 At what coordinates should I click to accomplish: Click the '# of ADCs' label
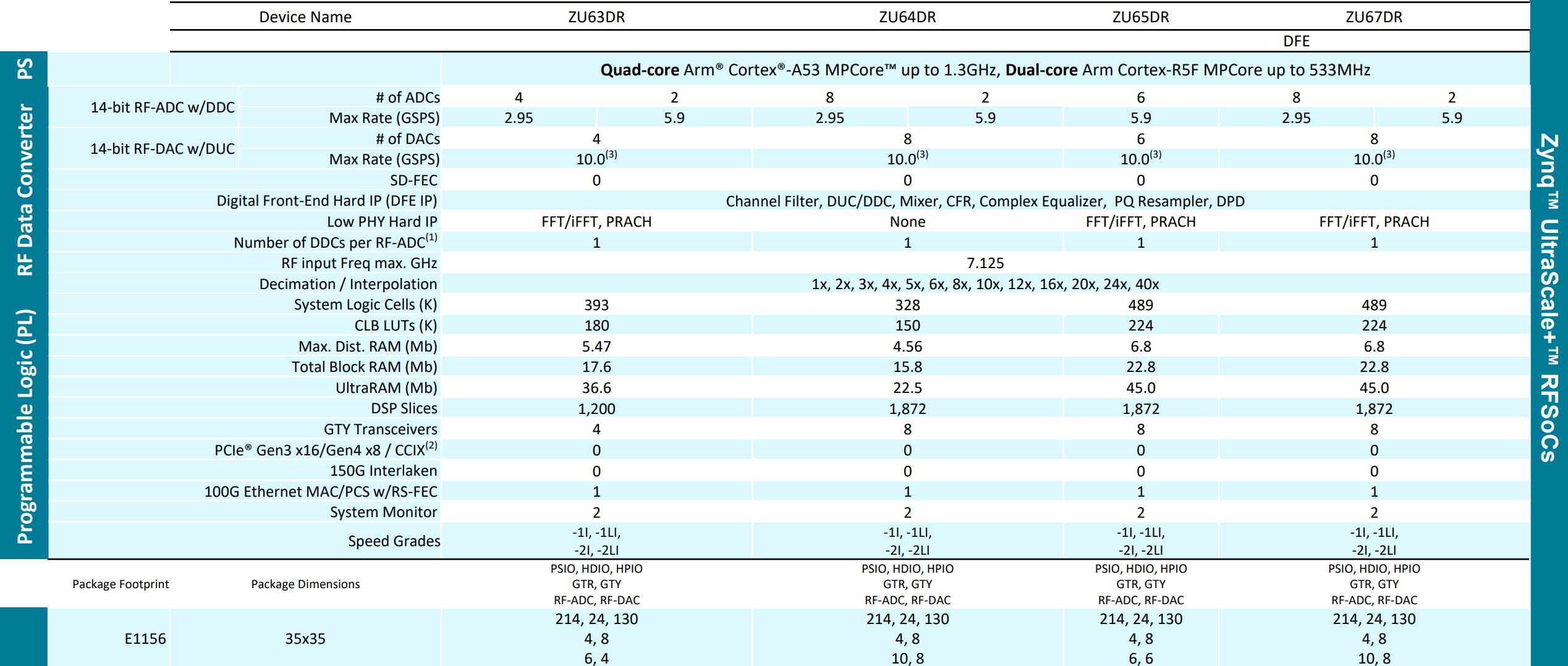pyautogui.click(x=407, y=98)
